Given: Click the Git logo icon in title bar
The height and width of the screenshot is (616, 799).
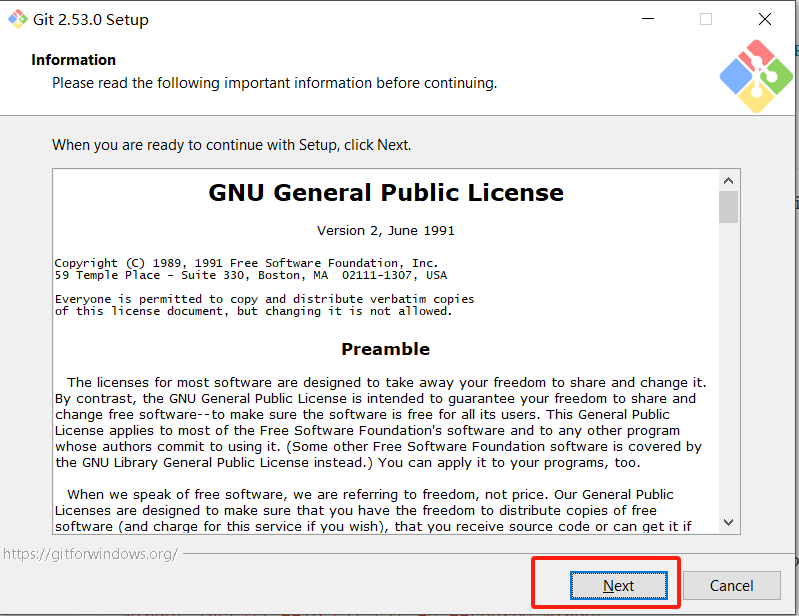Looking at the screenshot, I should coord(18,19).
